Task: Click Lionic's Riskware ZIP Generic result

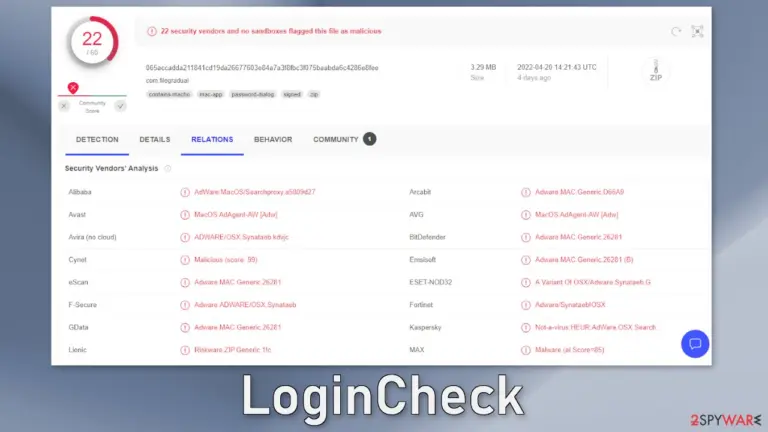Action: [233, 350]
